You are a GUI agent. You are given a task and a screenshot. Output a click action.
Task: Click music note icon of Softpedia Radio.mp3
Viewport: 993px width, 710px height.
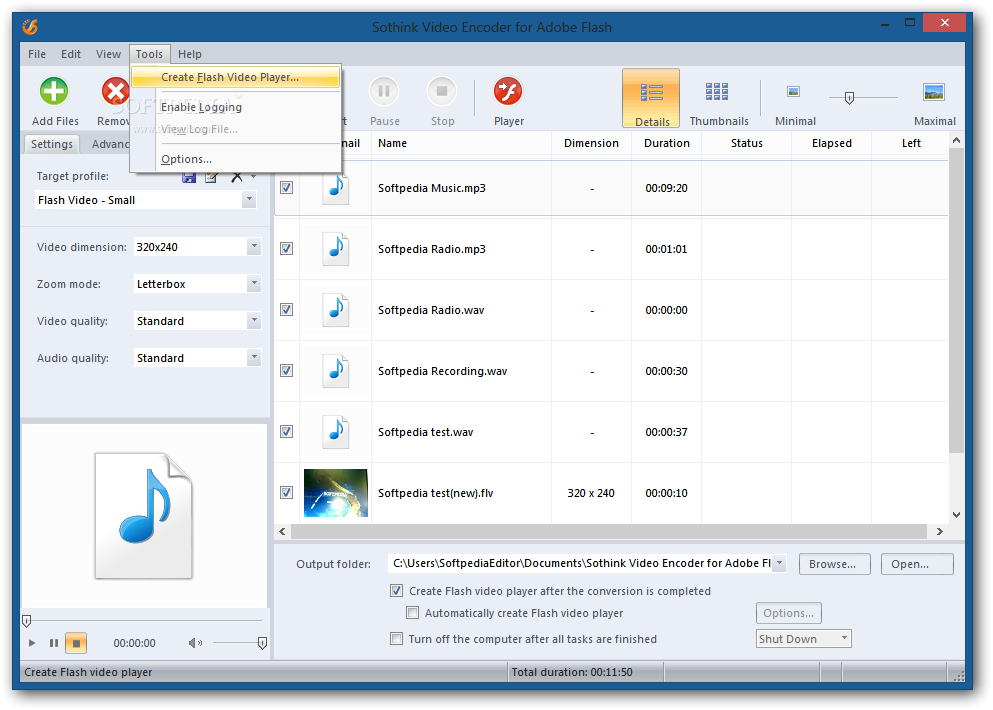(x=336, y=249)
